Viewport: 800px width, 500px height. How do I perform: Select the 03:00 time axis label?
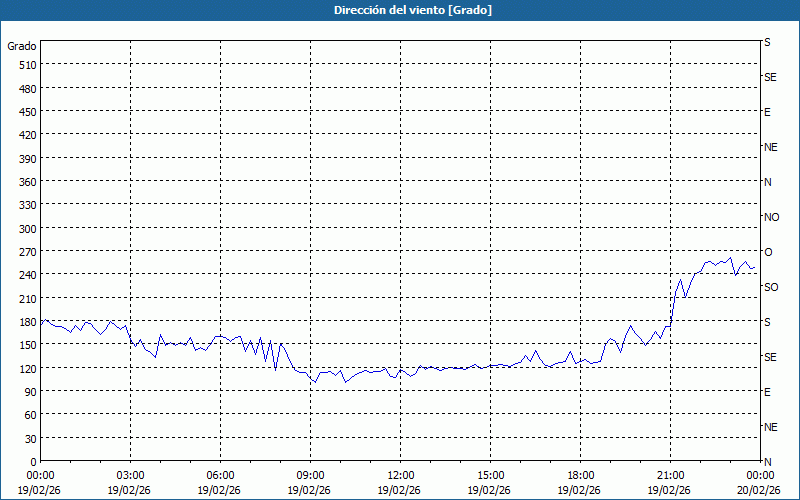coord(130,475)
